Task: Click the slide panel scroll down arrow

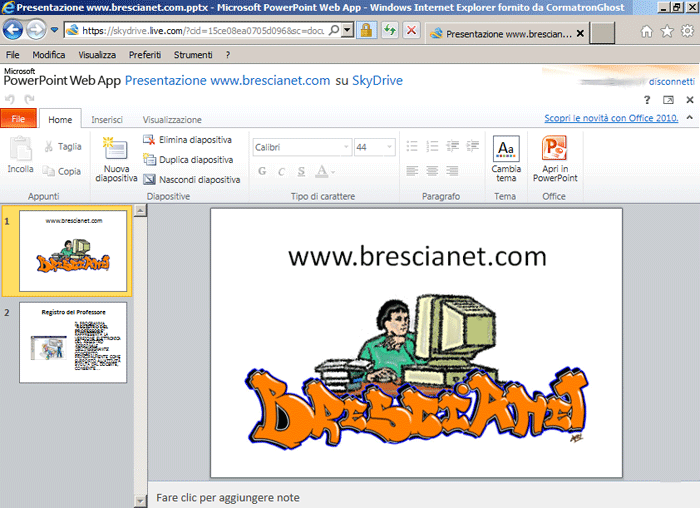Action: (140, 501)
